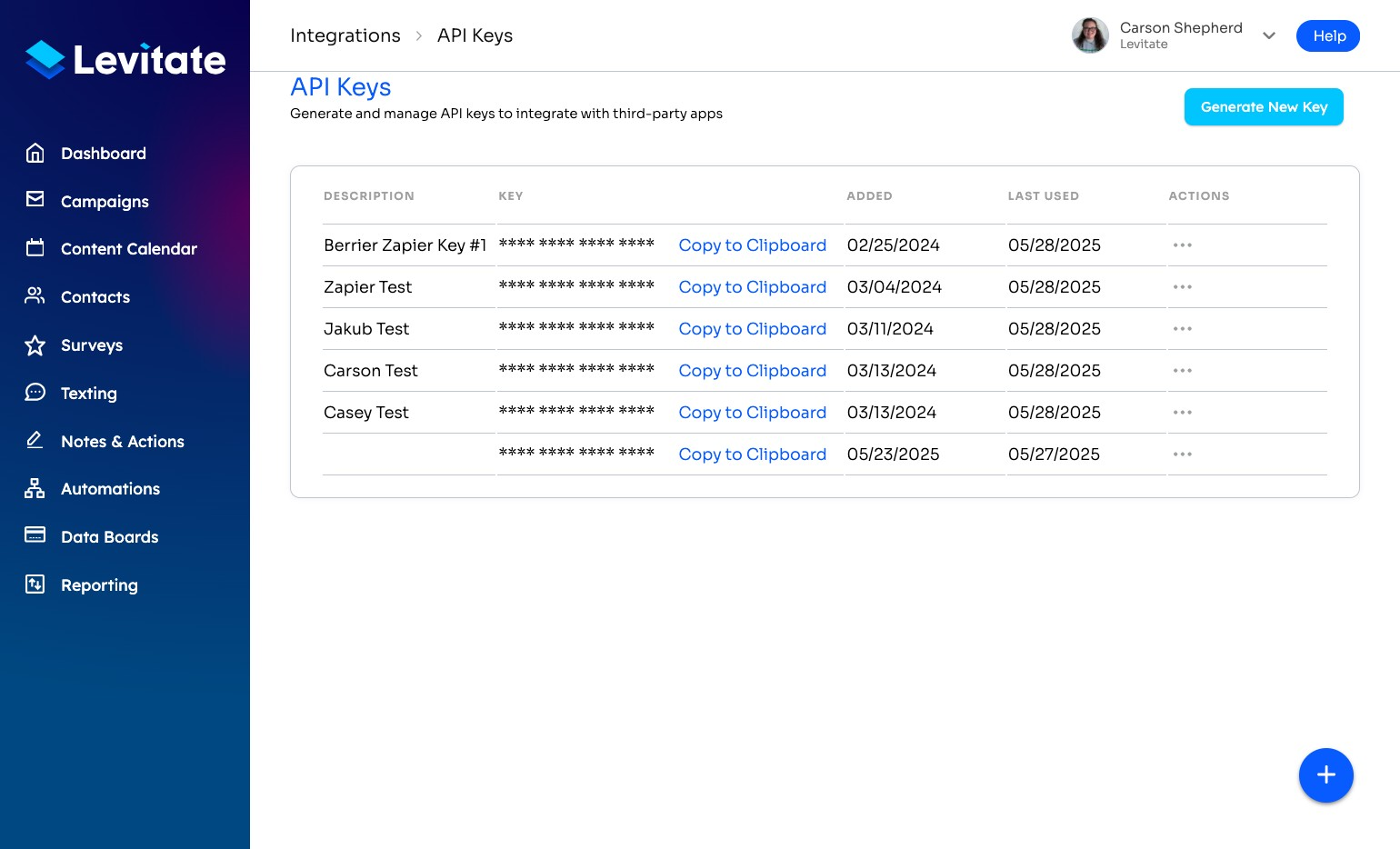Viewport: 1400px width, 849px height.
Task: Select the Data Boards card icon
Action: tap(35, 534)
